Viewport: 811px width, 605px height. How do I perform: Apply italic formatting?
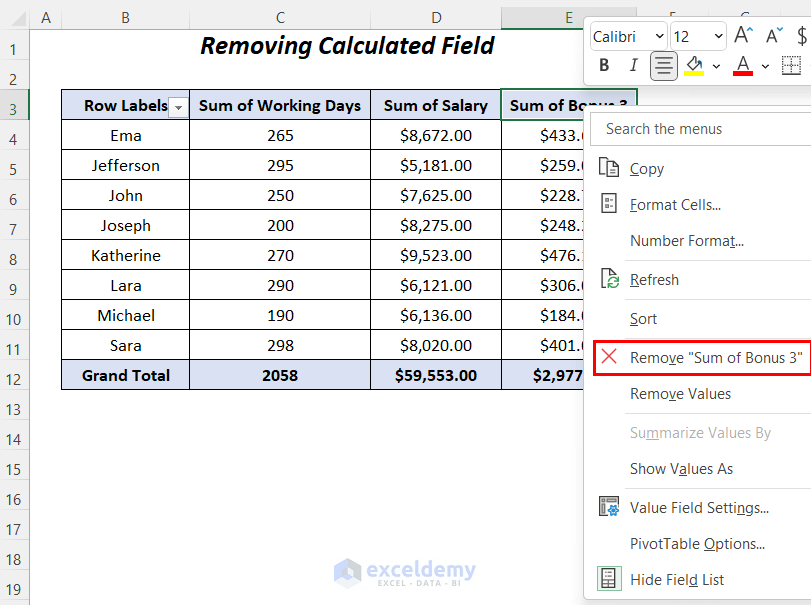tap(633, 63)
